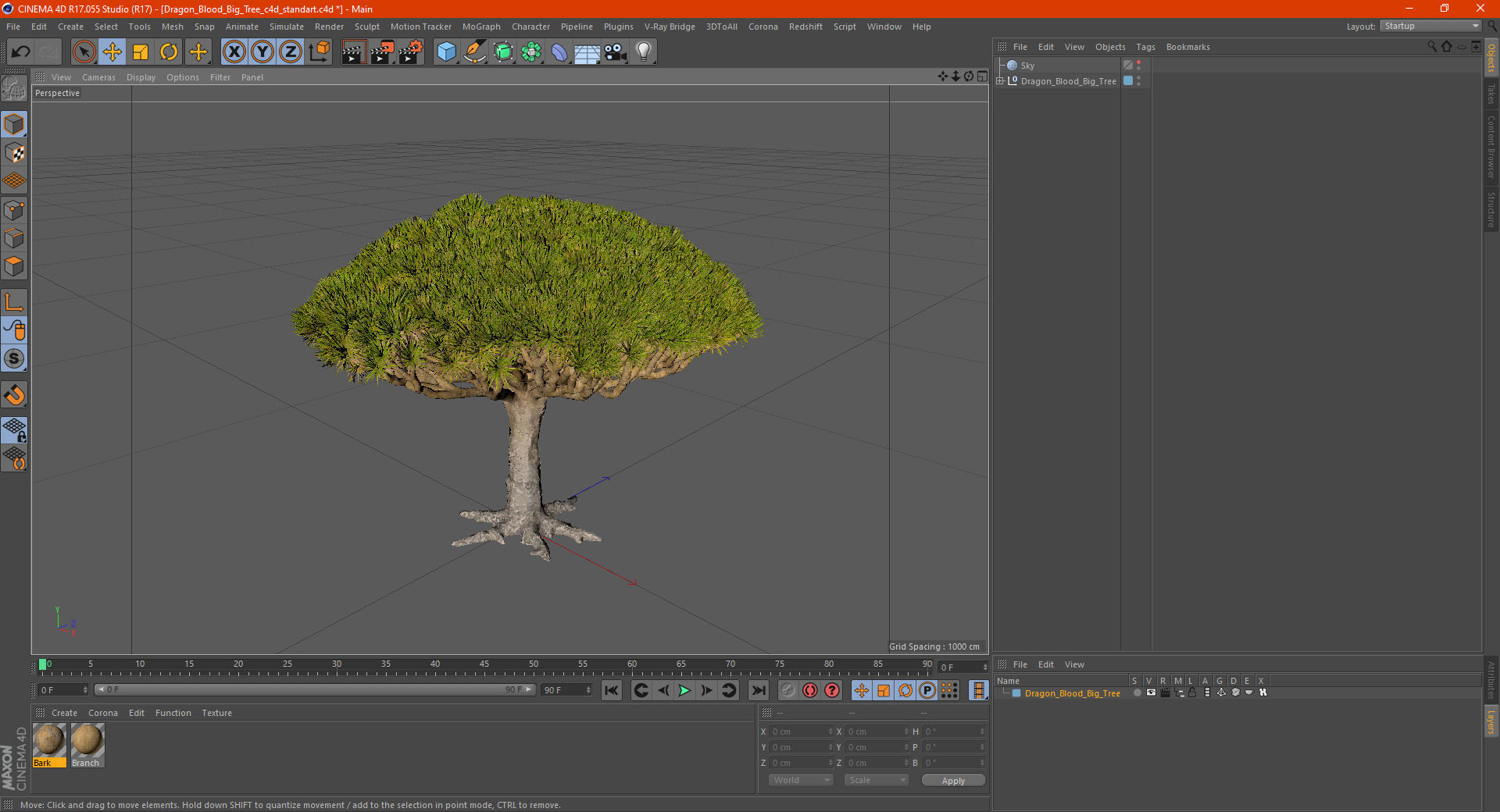The image size is (1500, 812).
Task: Open the Motion Tracker menu
Action: click(x=420, y=27)
